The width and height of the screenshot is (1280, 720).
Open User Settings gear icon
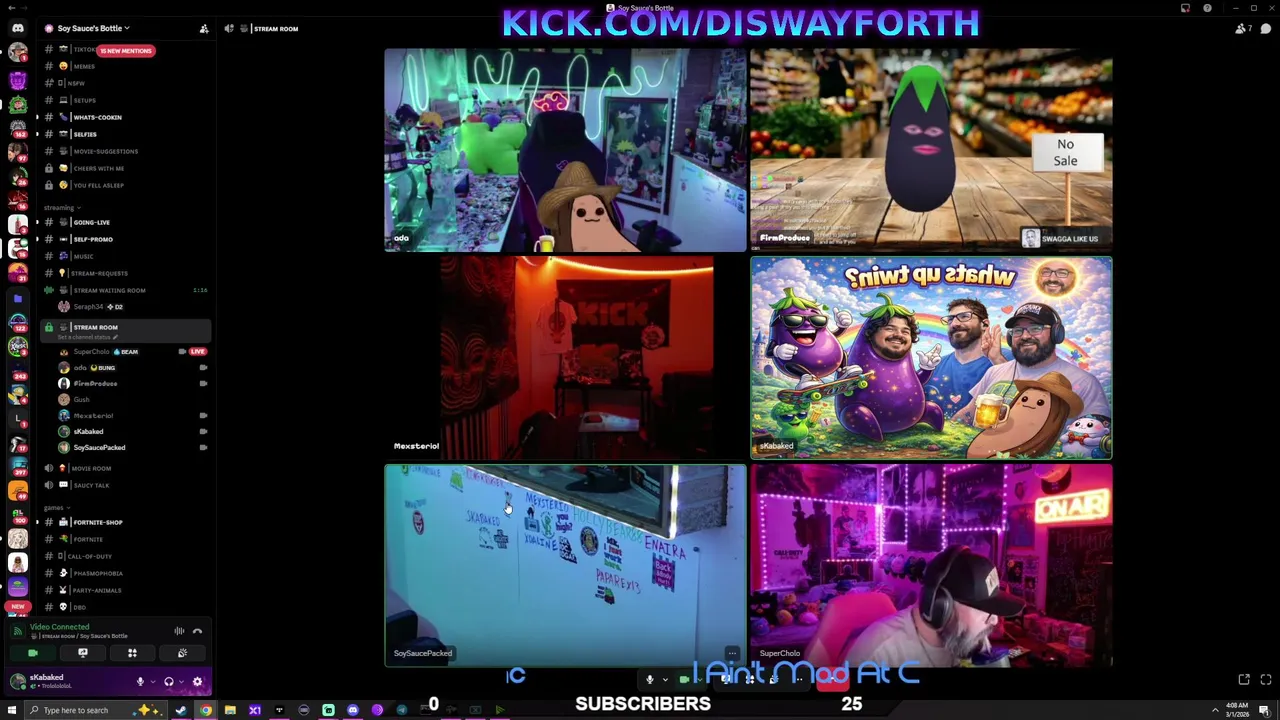point(197,682)
